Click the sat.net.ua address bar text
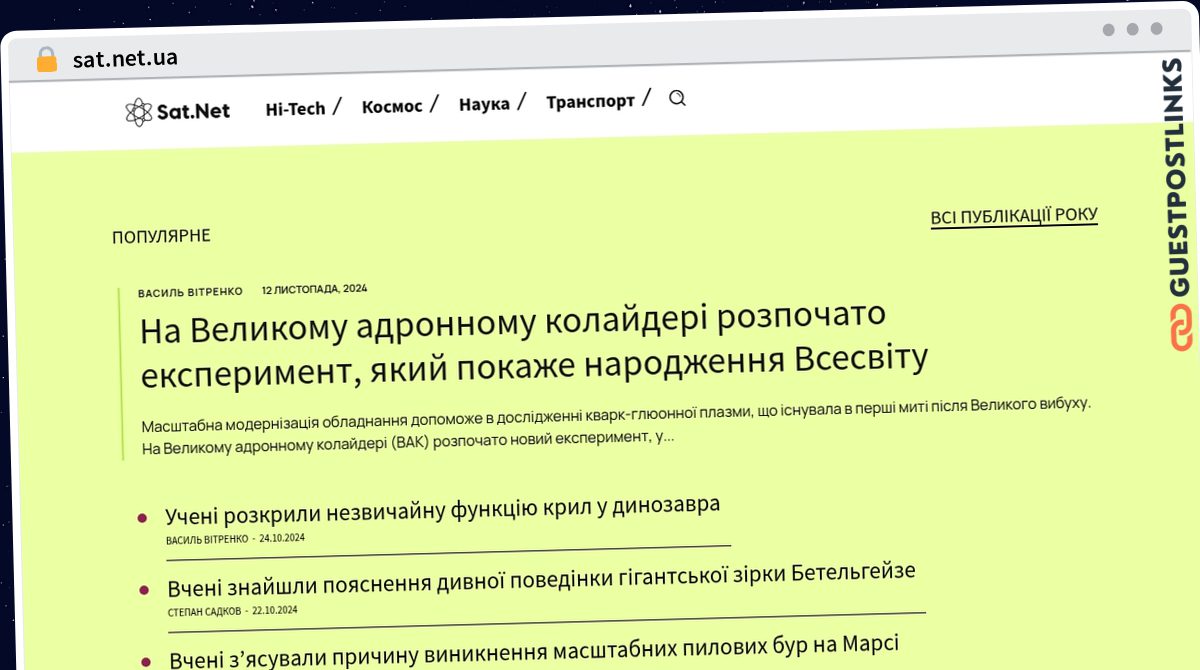The image size is (1200, 670). [125, 58]
